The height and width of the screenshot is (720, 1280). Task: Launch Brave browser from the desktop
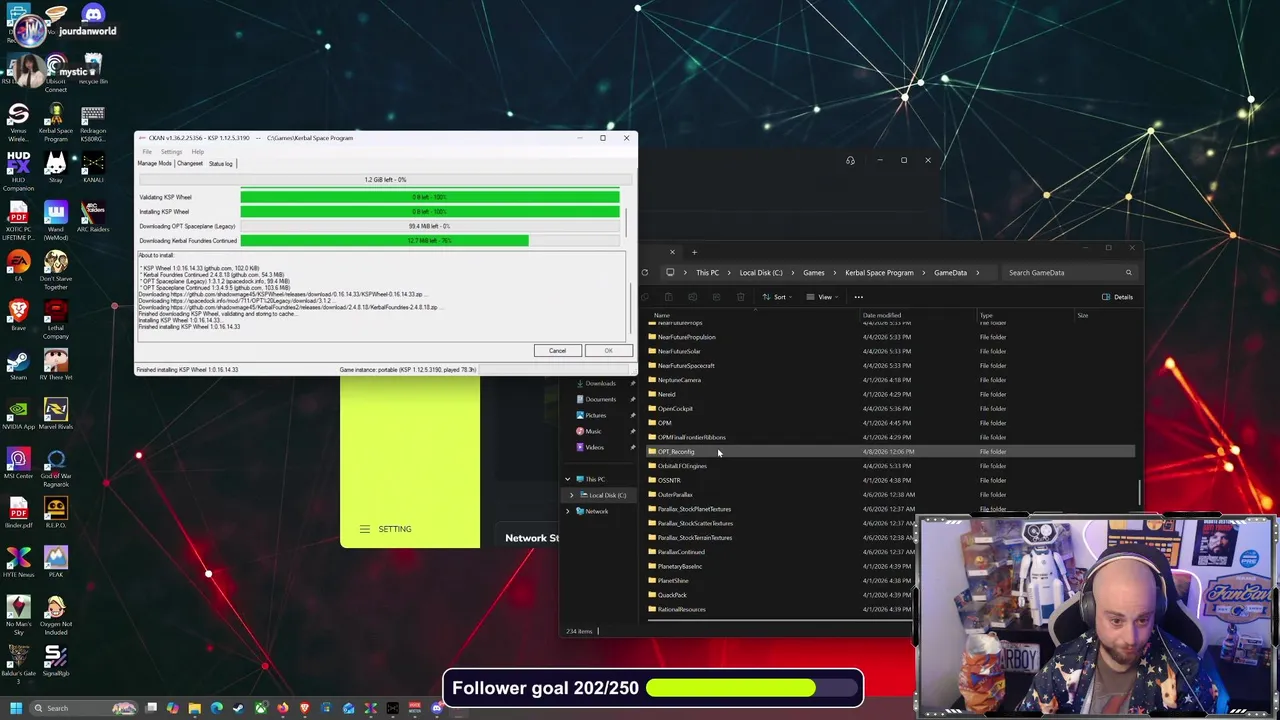[x=18, y=316]
